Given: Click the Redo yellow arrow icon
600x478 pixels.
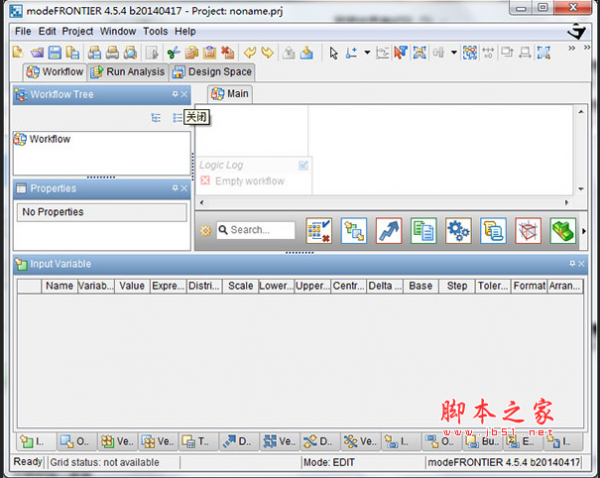Looking at the screenshot, I should coord(267,52).
